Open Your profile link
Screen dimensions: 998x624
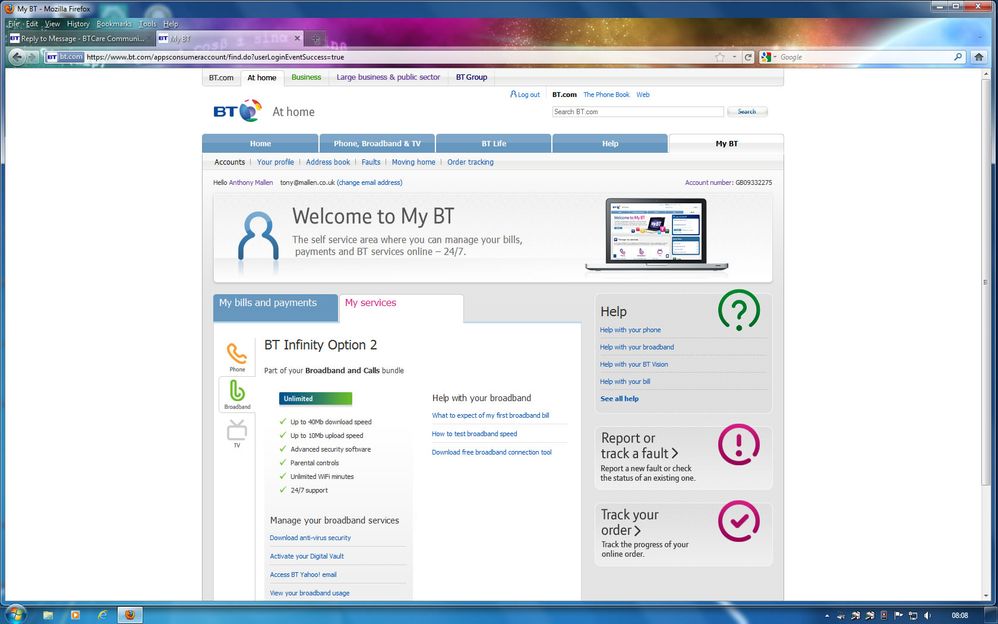(275, 162)
